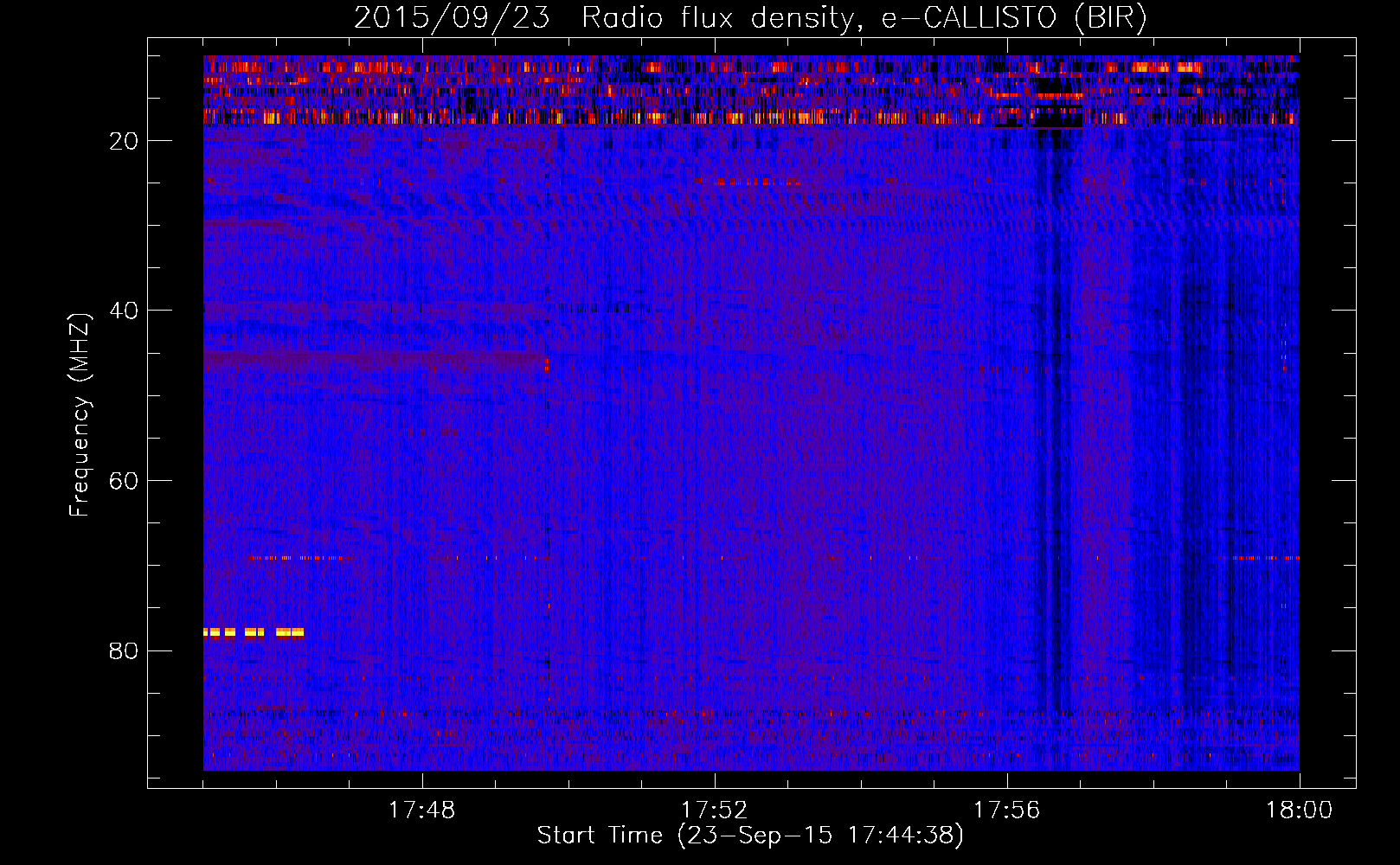1400x865 pixels.
Task: Click the "Frequency (MHZ)" axis label
Action: (x=80, y=415)
